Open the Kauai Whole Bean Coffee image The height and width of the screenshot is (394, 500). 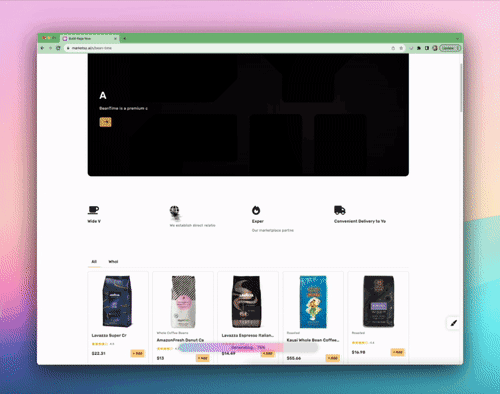point(313,302)
